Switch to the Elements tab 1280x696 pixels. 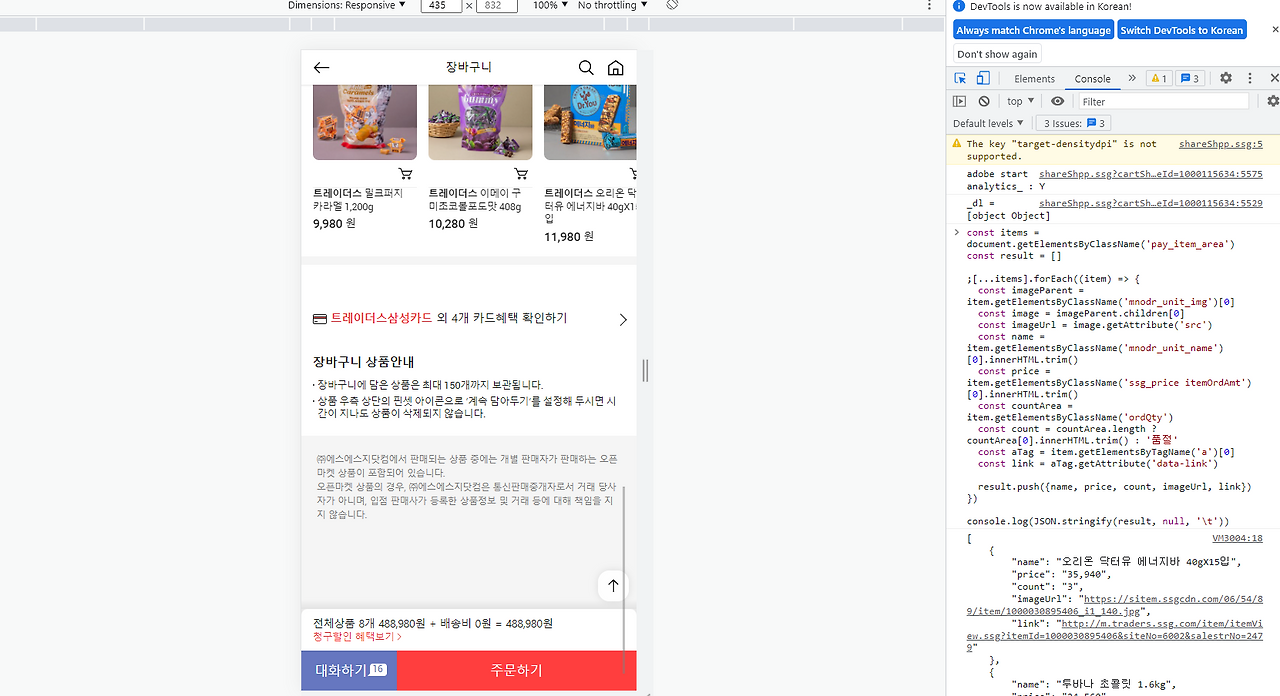tap(1034, 78)
